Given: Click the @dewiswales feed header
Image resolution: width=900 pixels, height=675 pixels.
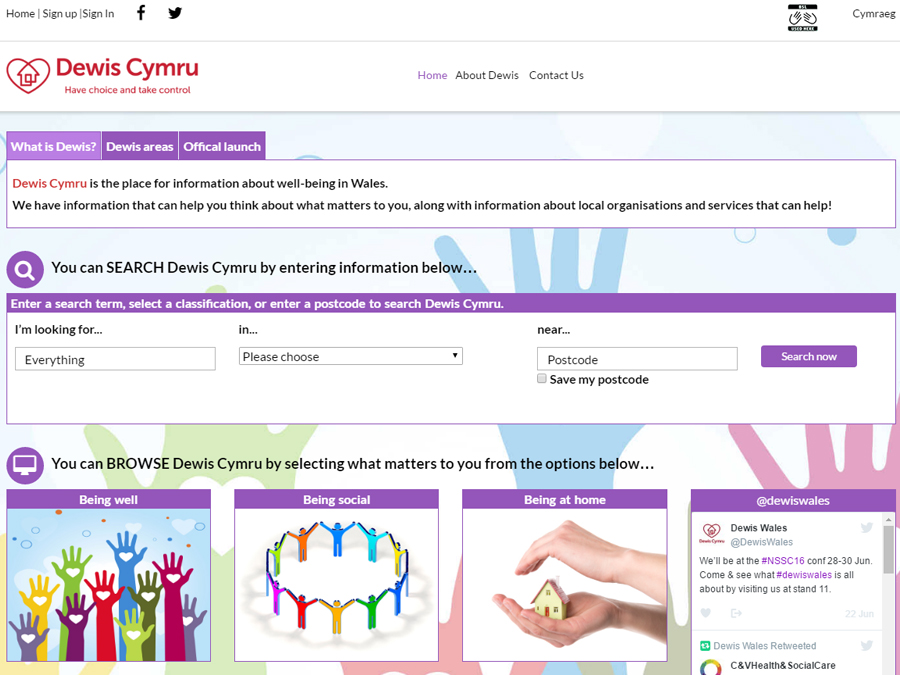Looking at the screenshot, I should click(793, 501).
